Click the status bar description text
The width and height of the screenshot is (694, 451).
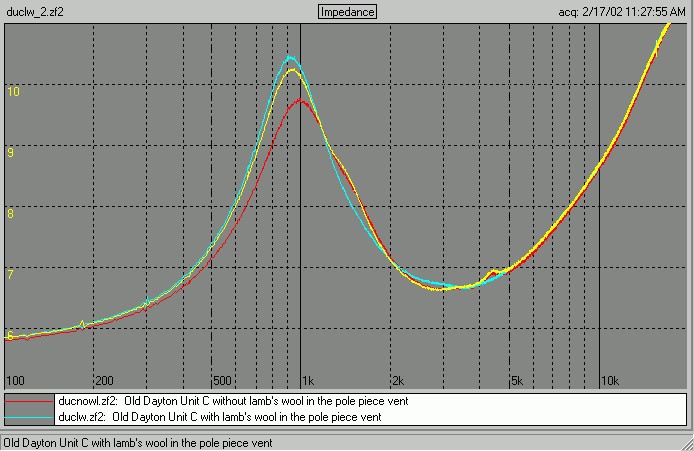138,443
